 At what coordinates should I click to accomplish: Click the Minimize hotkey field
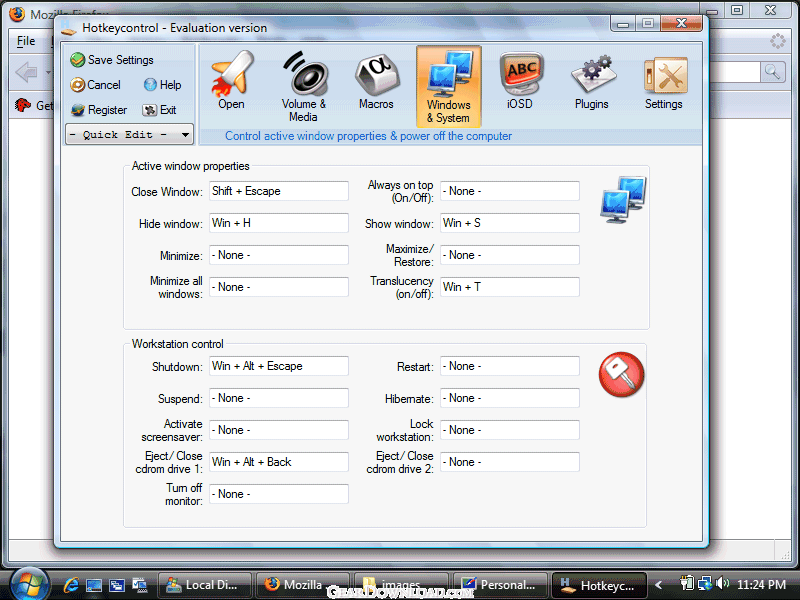click(x=279, y=255)
